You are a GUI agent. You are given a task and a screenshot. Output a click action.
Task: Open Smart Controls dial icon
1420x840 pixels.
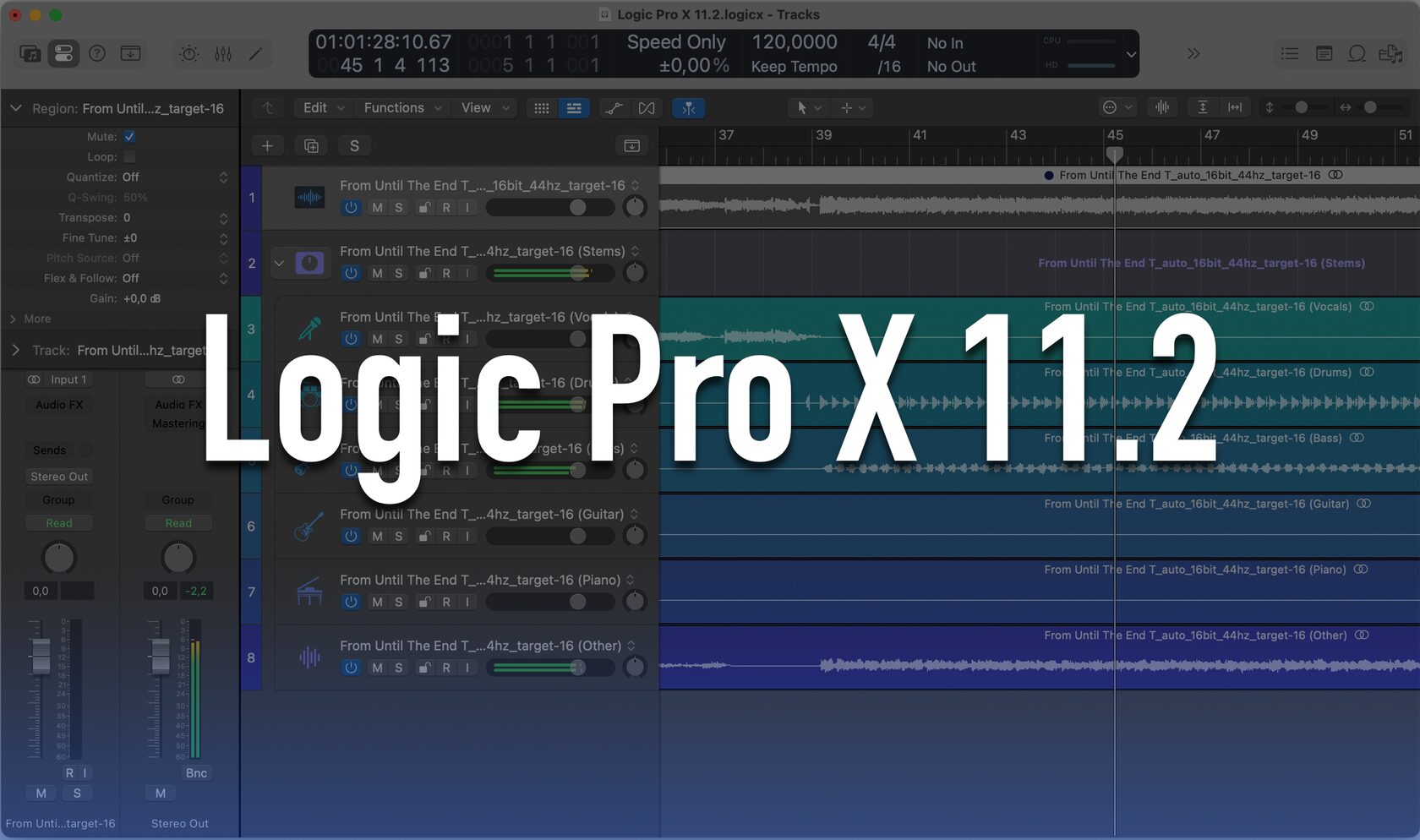pyautogui.click(x=189, y=54)
